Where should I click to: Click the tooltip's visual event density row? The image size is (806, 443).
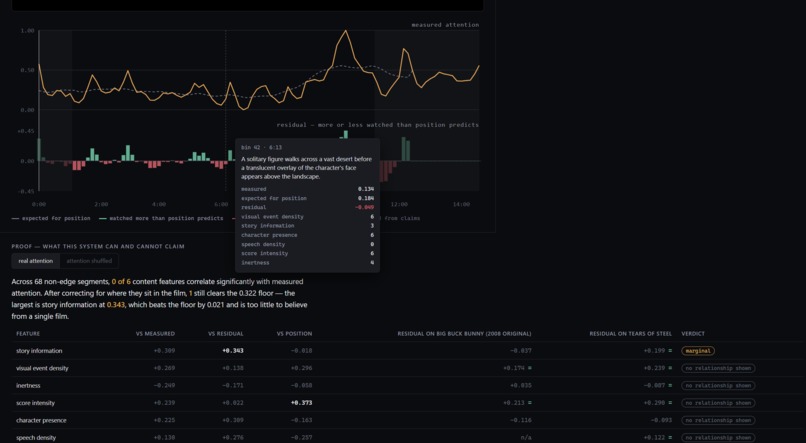[307, 217]
